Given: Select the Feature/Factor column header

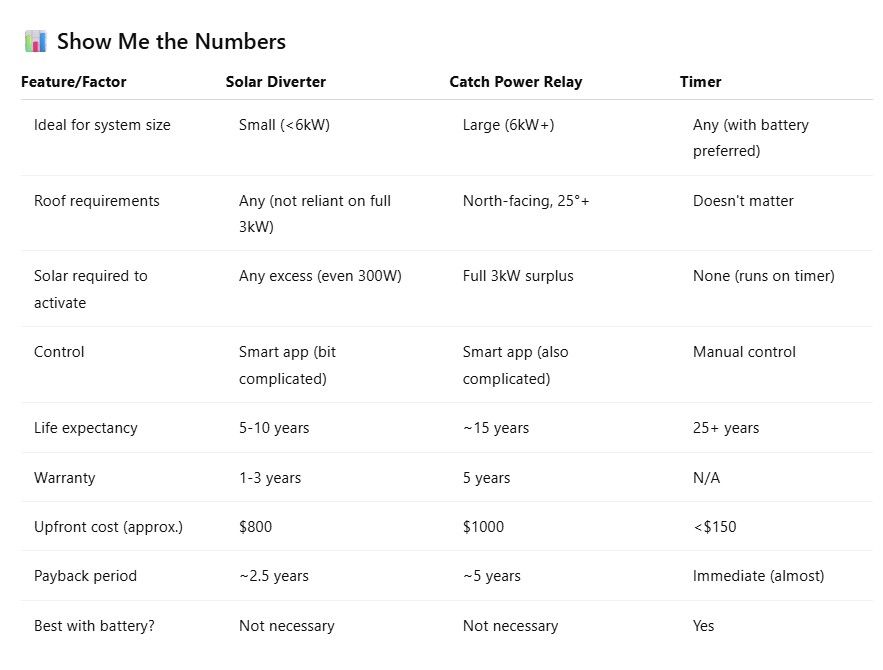Looking at the screenshot, I should coord(74,82).
